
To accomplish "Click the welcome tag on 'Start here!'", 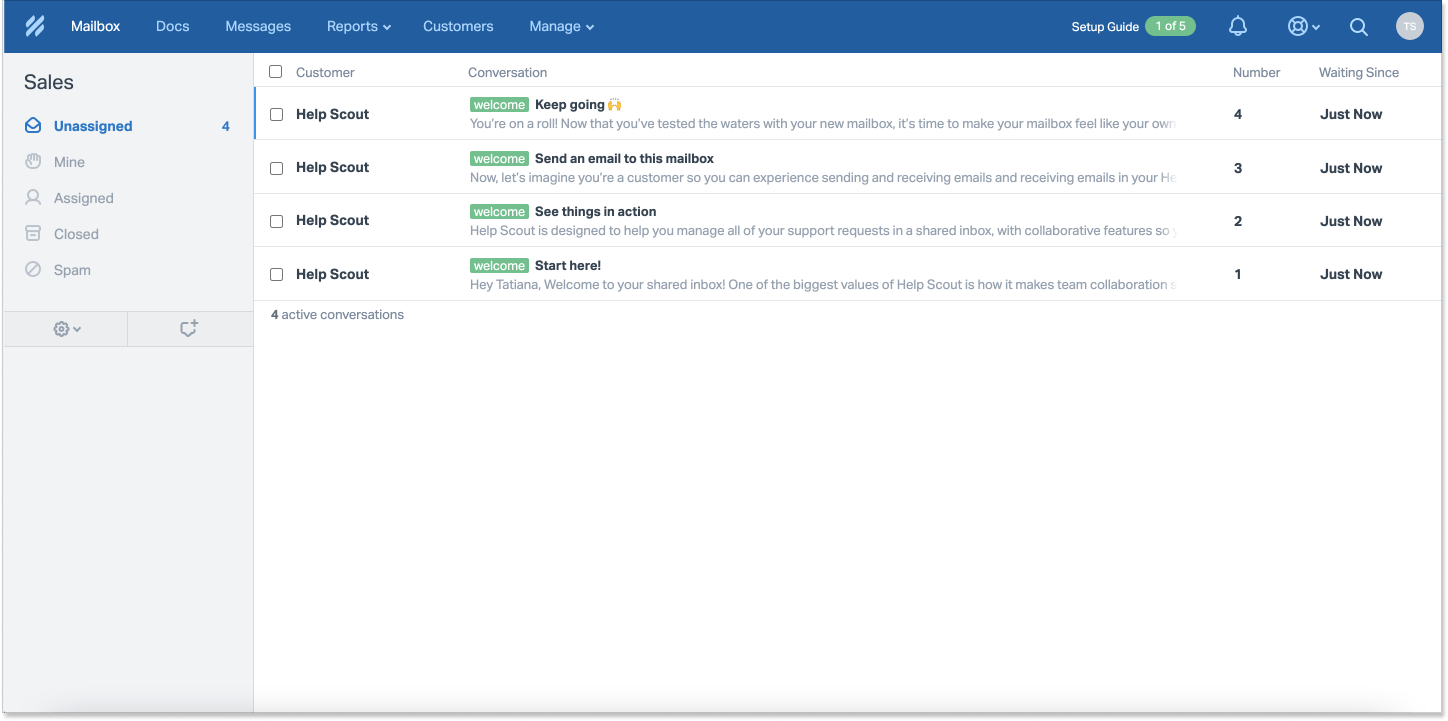I will [499, 266].
